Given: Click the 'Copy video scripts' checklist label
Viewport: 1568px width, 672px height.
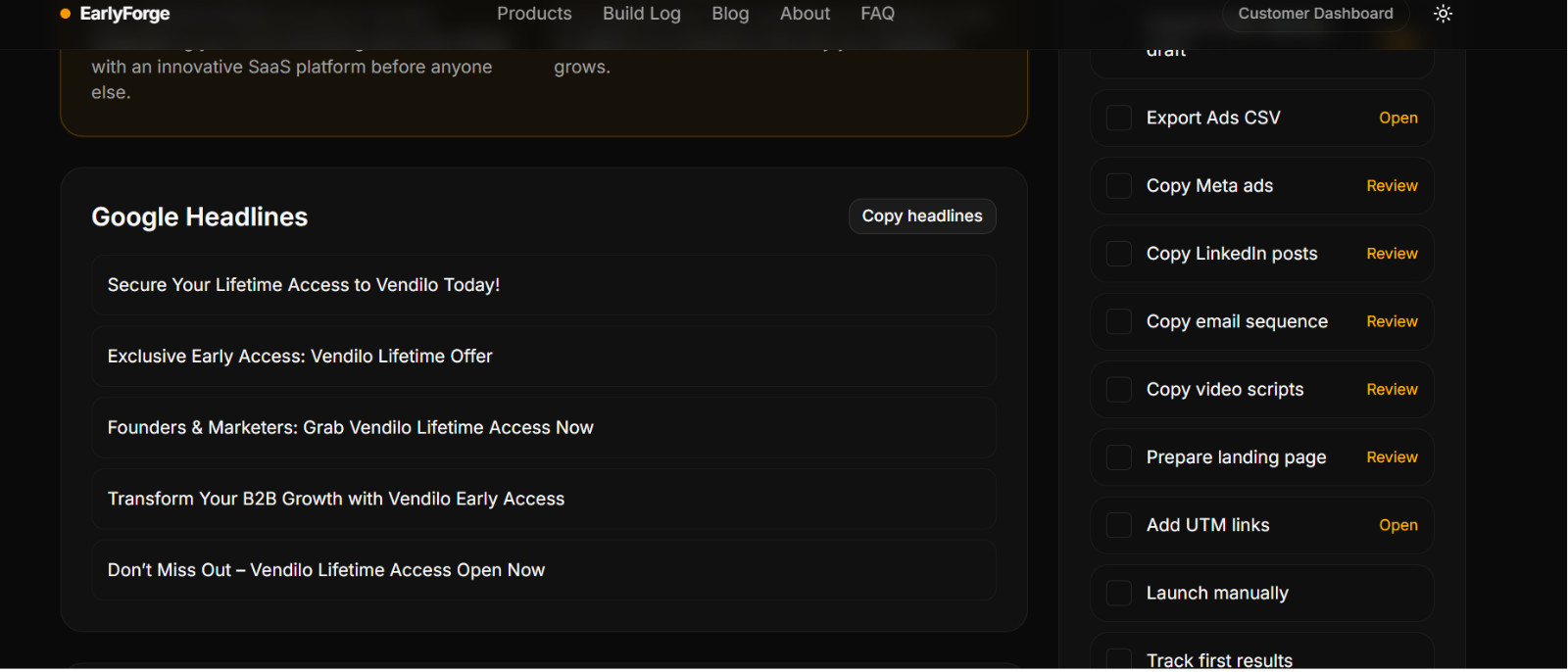Looking at the screenshot, I should coord(1225,390).
